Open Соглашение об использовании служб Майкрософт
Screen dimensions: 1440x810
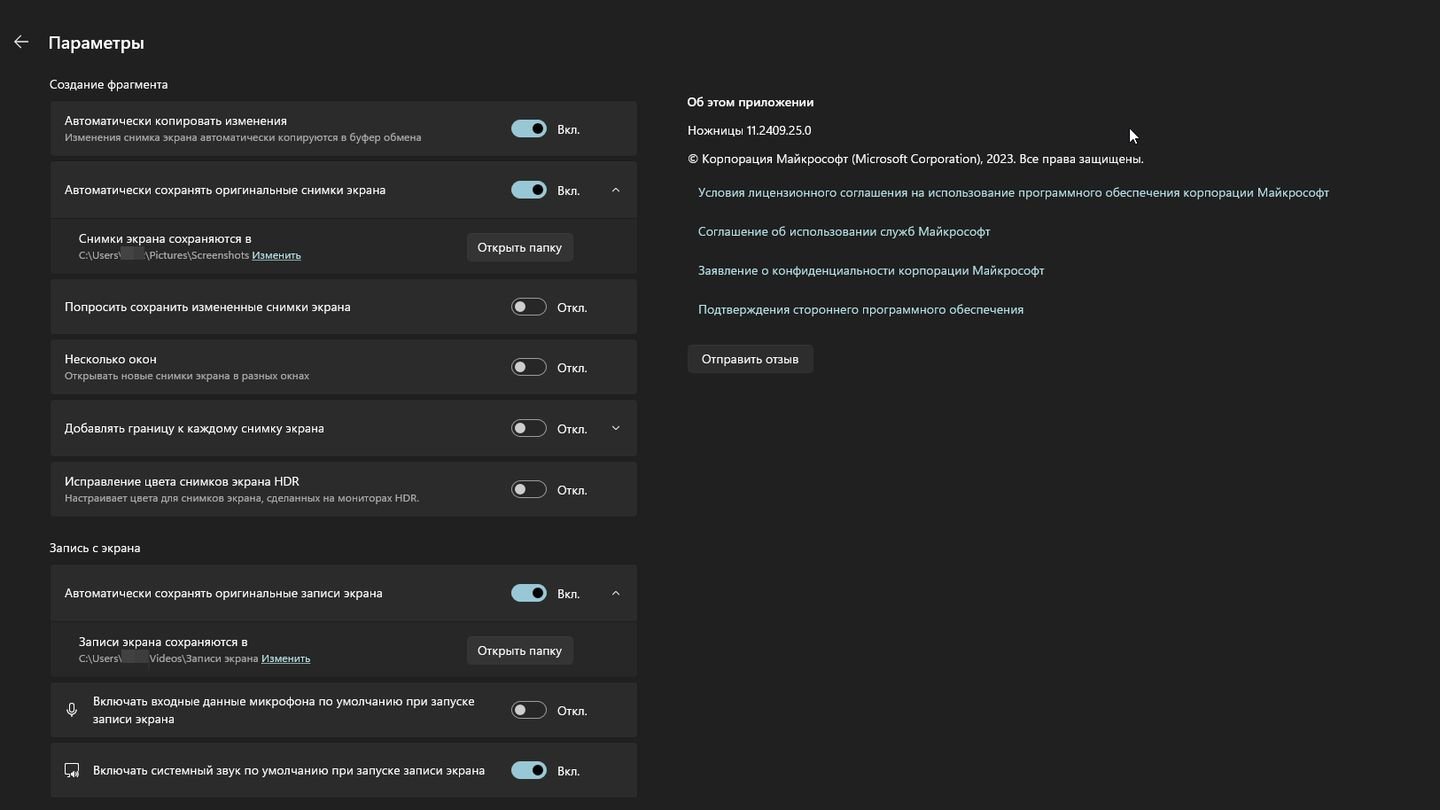pos(844,231)
